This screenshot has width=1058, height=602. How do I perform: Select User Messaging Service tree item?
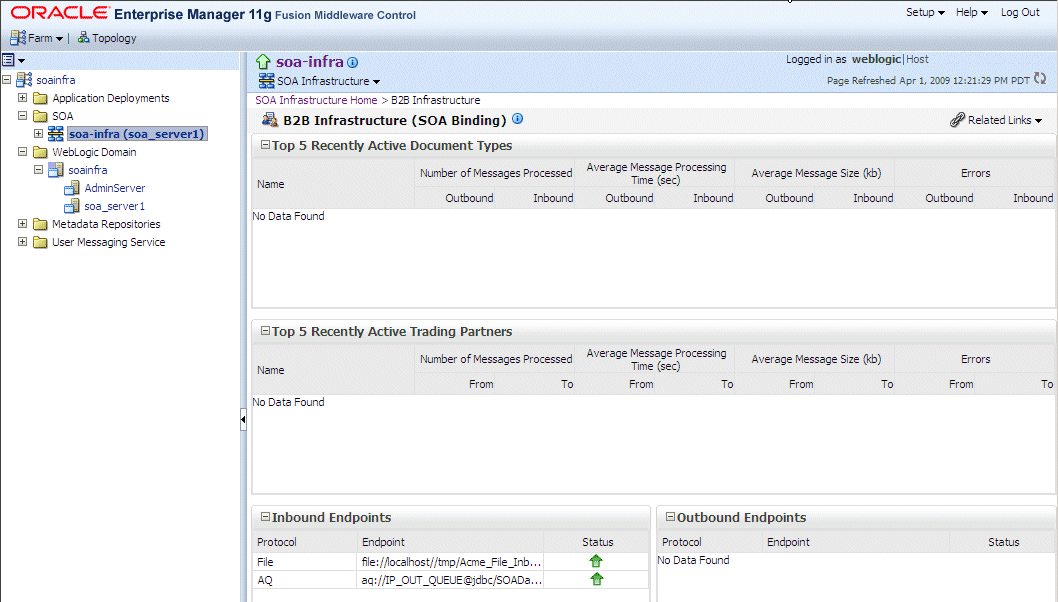(109, 242)
